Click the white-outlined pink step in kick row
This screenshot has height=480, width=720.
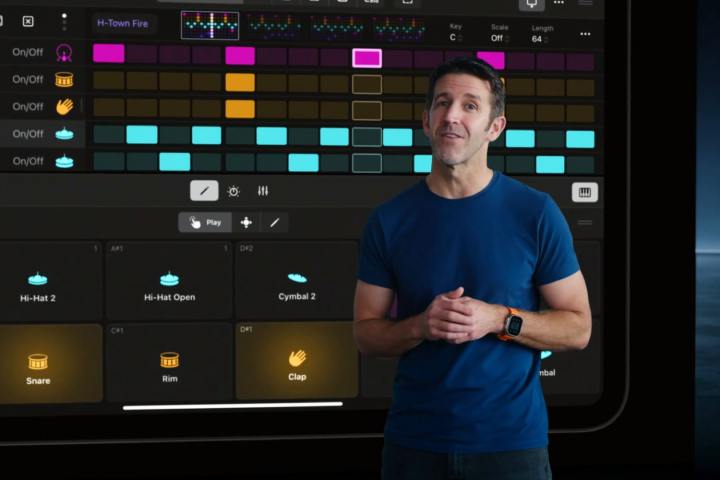[367, 57]
